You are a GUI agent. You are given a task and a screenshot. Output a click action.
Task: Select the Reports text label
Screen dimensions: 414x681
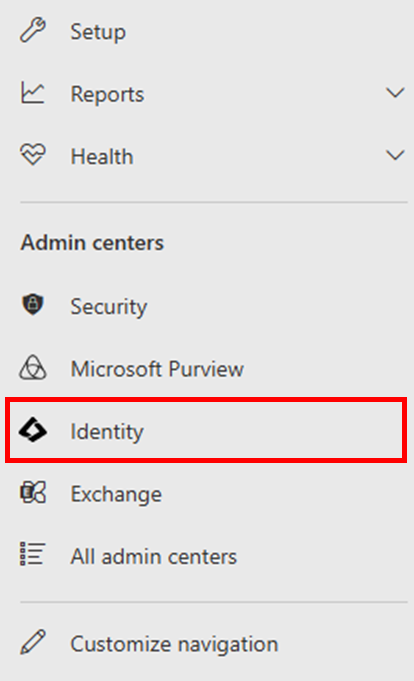point(107,95)
